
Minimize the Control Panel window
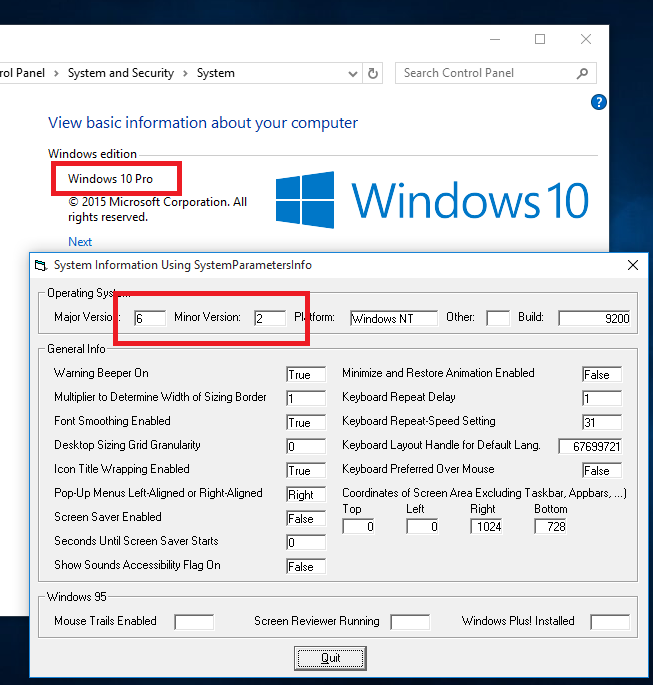495,39
